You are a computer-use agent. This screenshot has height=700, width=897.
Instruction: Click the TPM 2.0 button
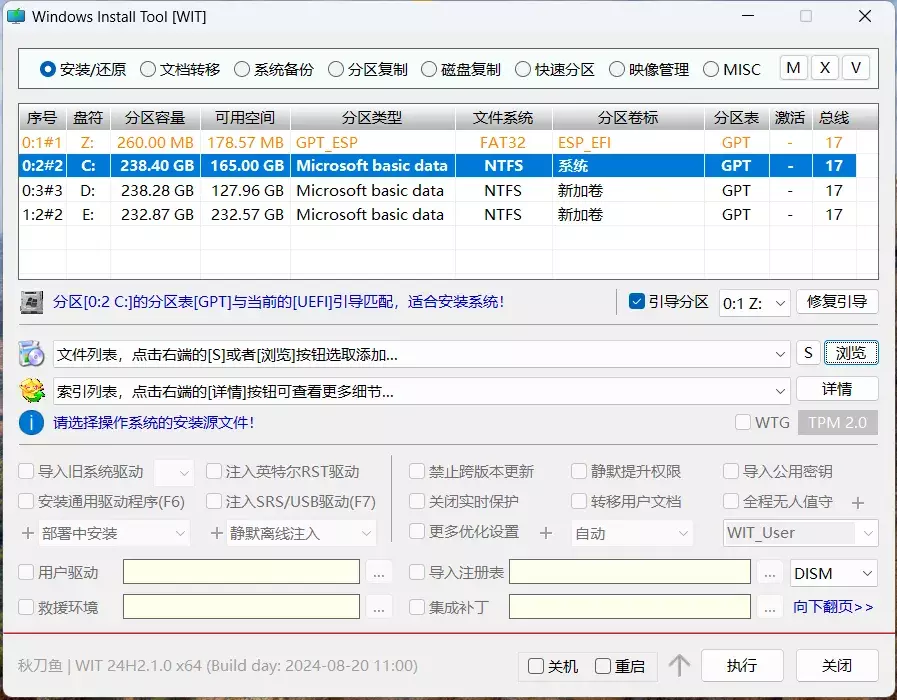838,422
